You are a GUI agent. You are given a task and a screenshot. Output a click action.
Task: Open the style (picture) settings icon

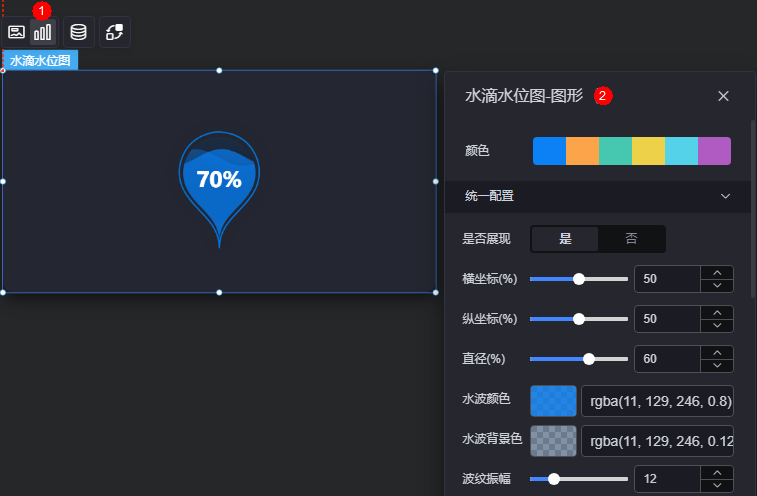pos(16,32)
